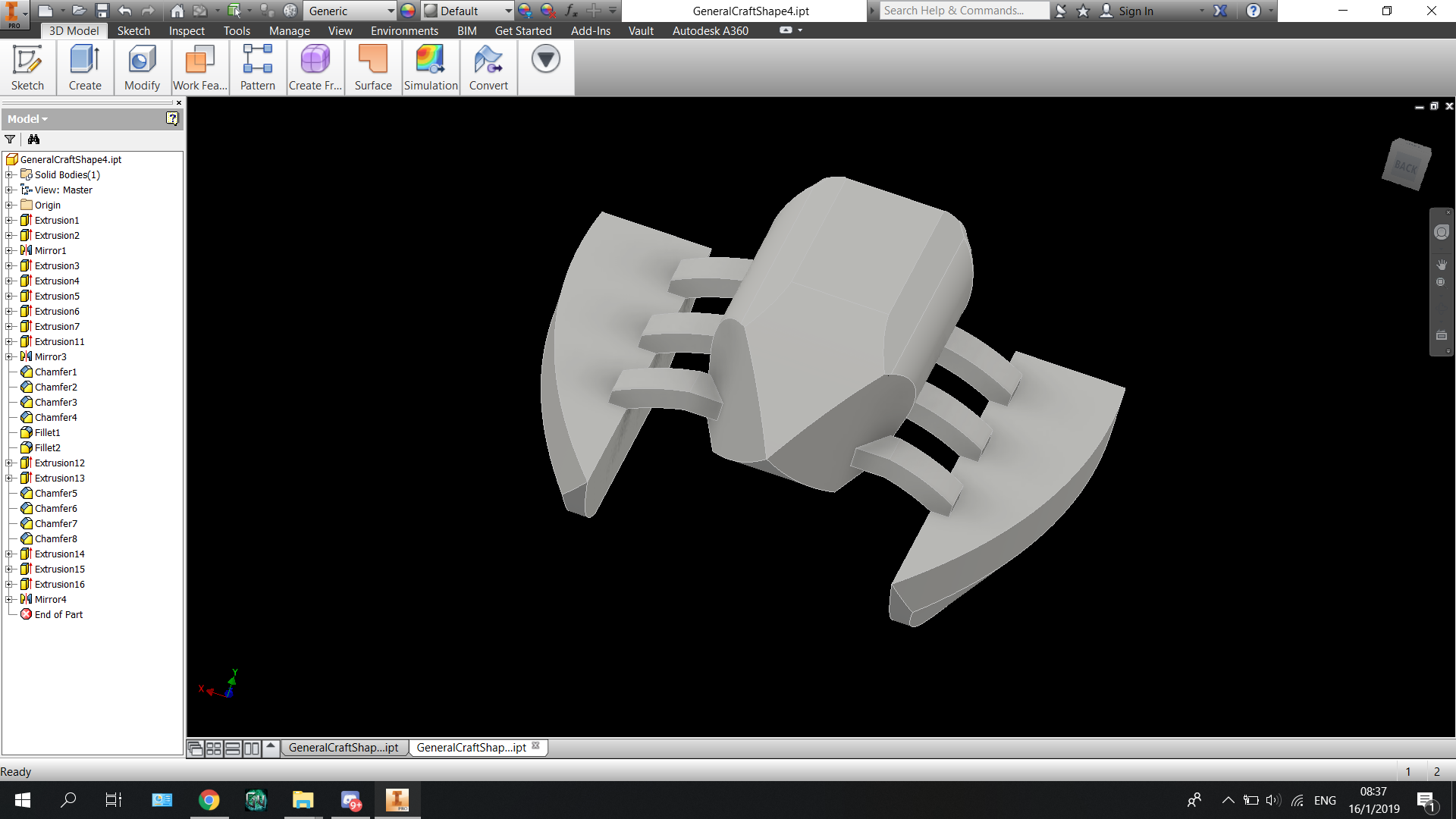Image resolution: width=1456 pixels, height=819 pixels.
Task: Select the Chamfer3 feature in browser
Action: (x=56, y=403)
